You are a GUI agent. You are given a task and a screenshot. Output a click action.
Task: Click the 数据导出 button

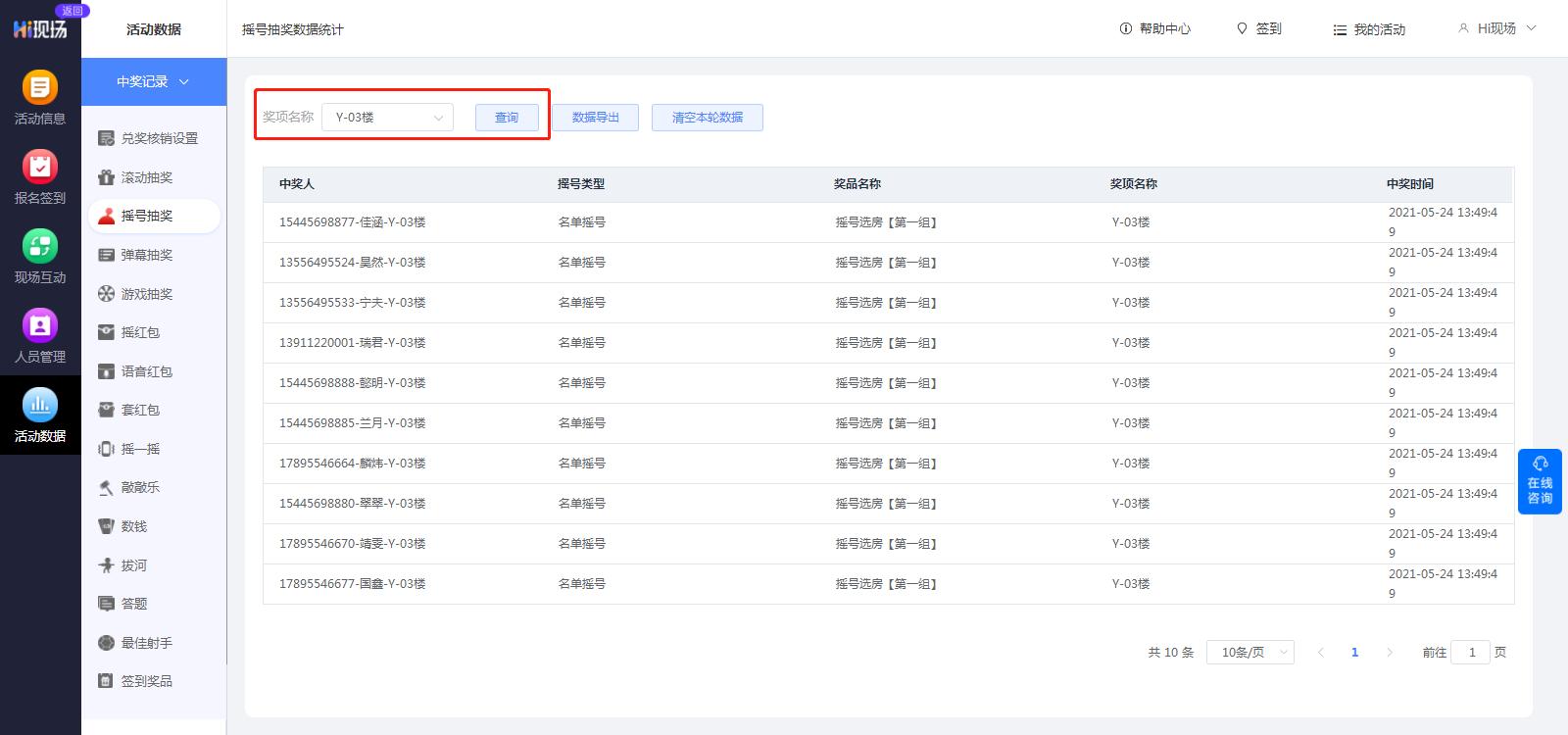(595, 118)
